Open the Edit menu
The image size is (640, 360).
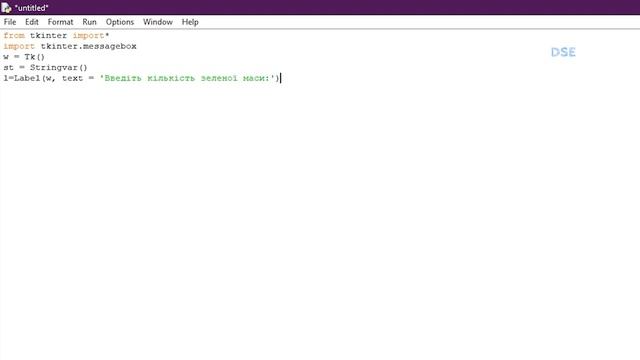pyautogui.click(x=31, y=22)
